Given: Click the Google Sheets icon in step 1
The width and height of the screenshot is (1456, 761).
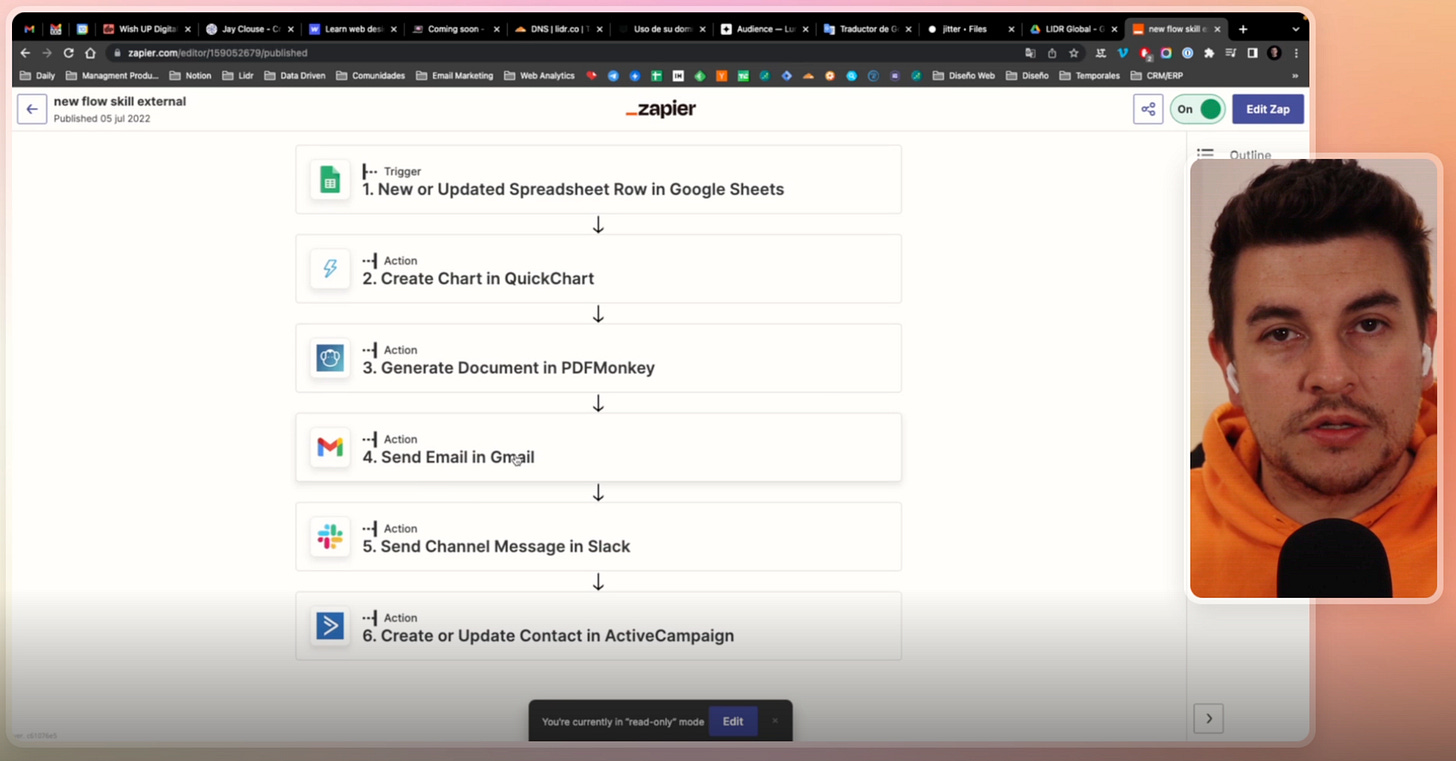Looking at the screenshot, I should [x=330, y=180].
